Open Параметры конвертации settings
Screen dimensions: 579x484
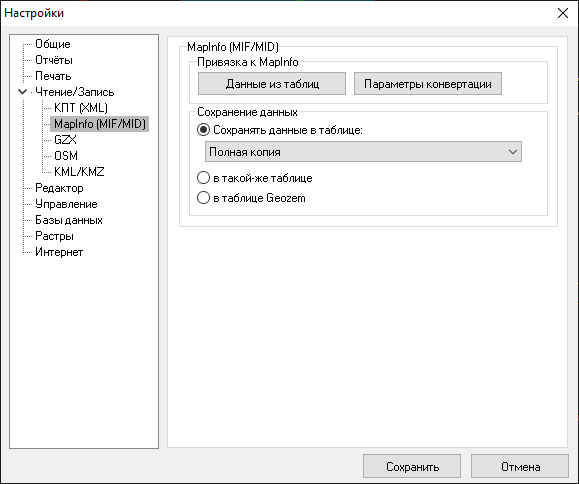[x=428, y=84]
